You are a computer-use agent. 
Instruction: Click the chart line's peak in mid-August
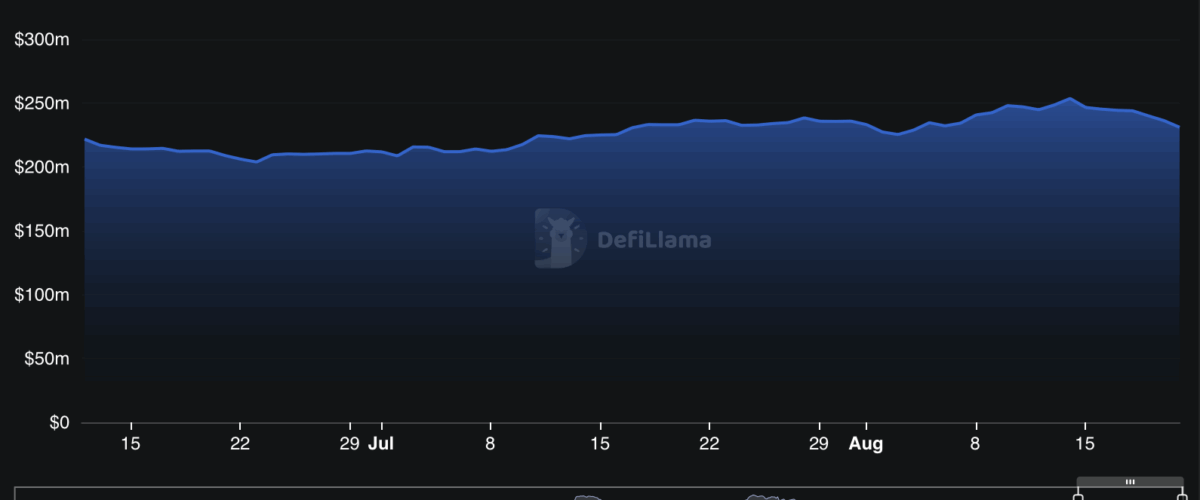point(1069,98)
